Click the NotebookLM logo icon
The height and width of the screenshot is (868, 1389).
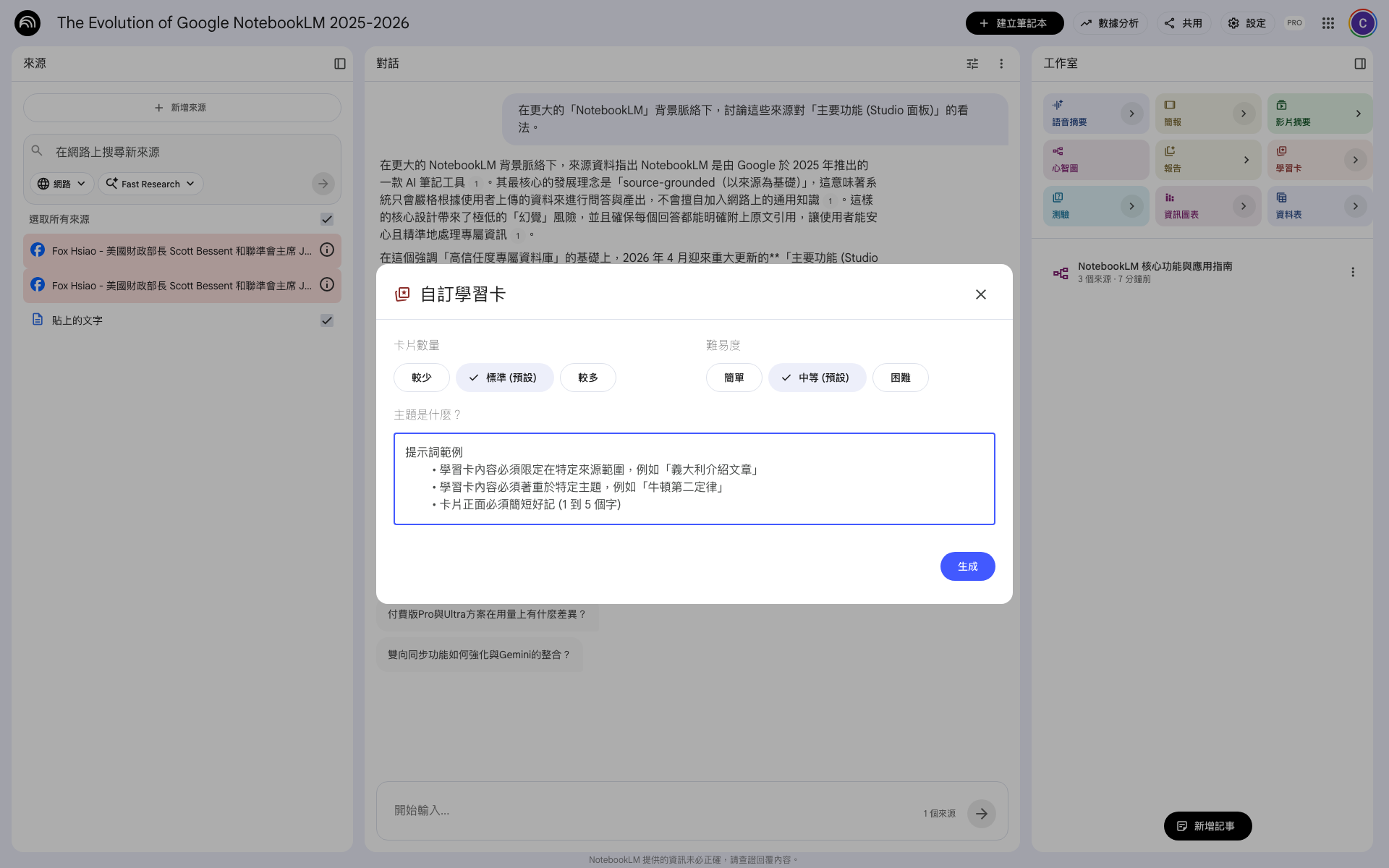(27, 23)
